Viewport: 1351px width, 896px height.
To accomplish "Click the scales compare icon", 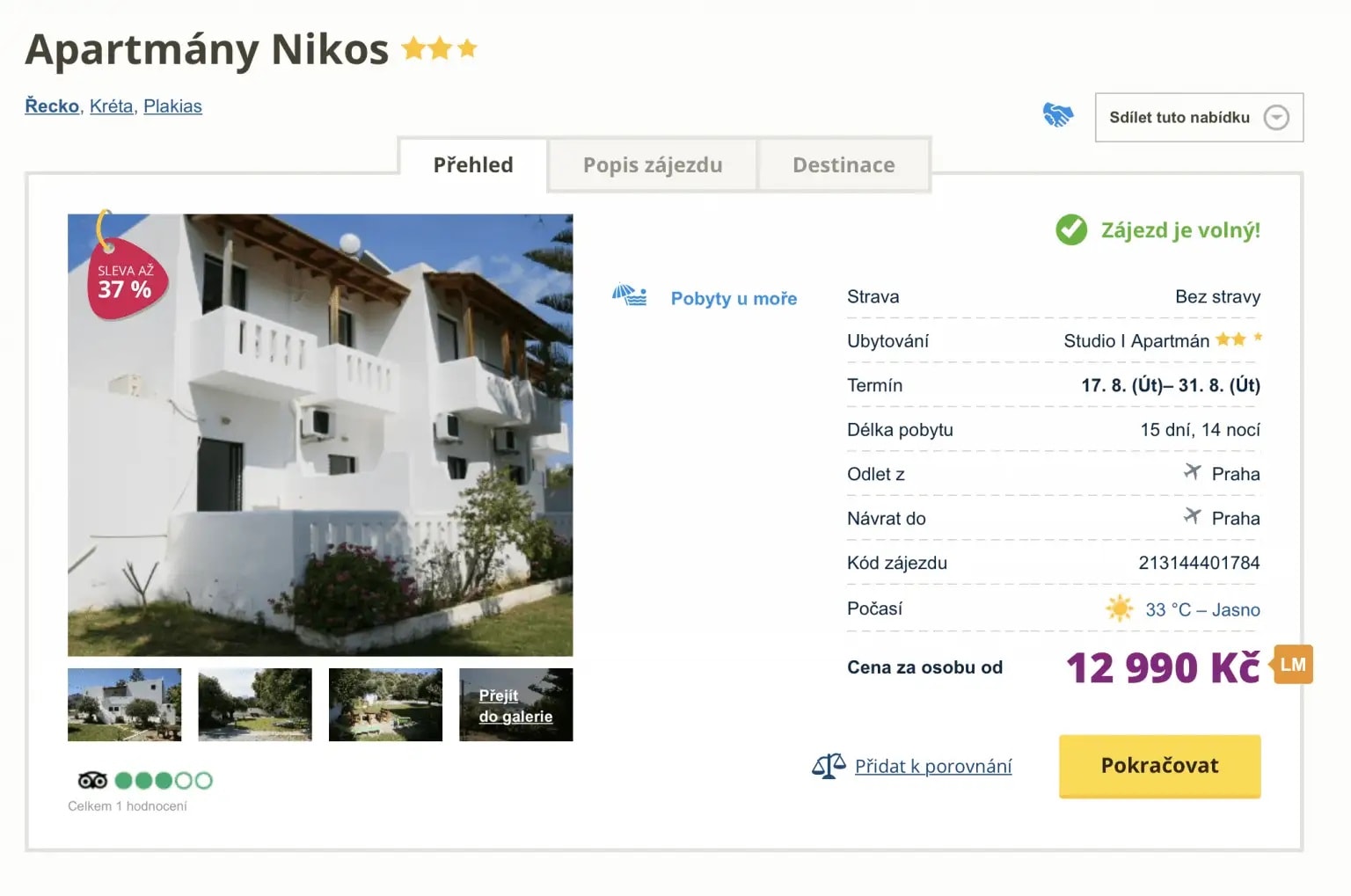I will [828, 766].
